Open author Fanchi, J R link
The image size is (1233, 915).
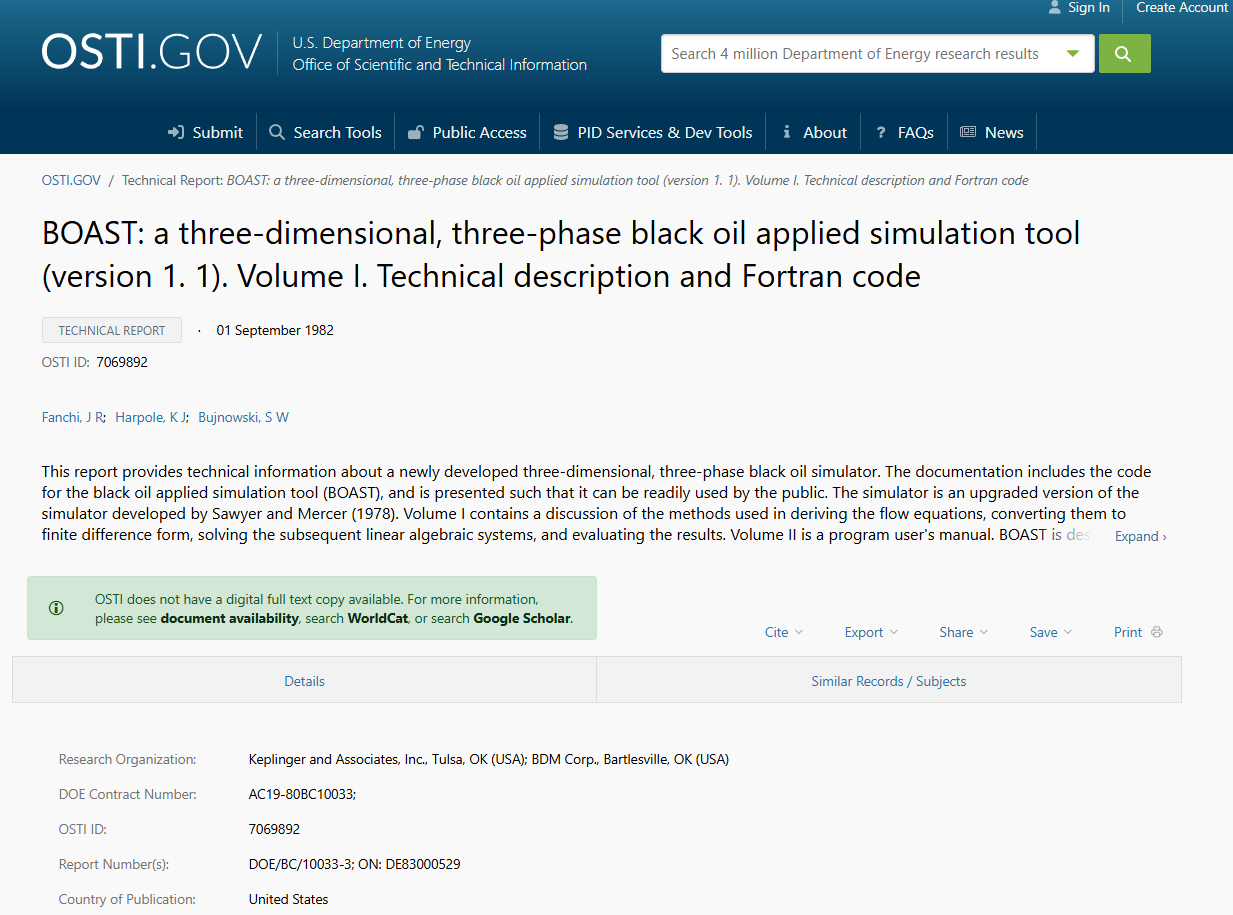(71, 417)
